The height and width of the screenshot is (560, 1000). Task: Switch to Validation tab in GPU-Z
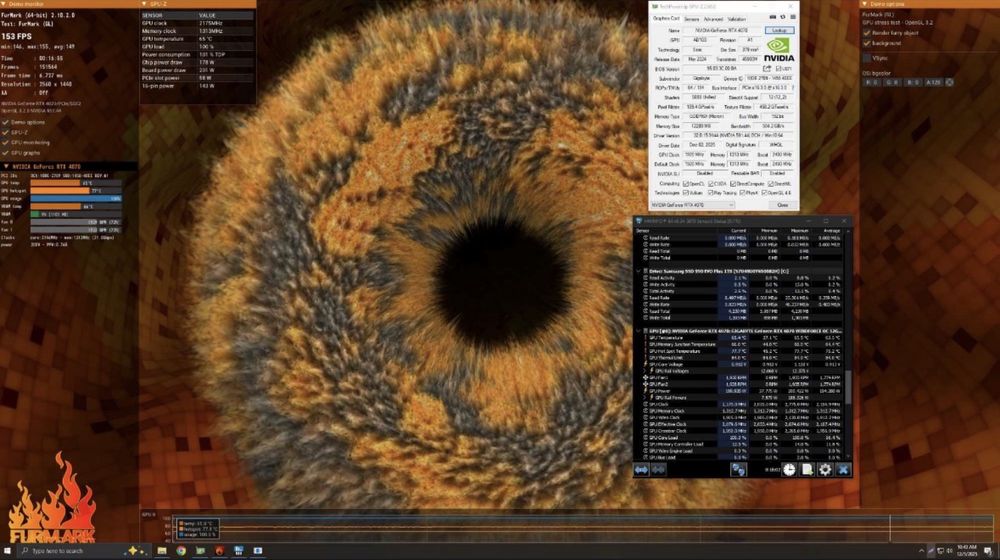click(737, 19)
